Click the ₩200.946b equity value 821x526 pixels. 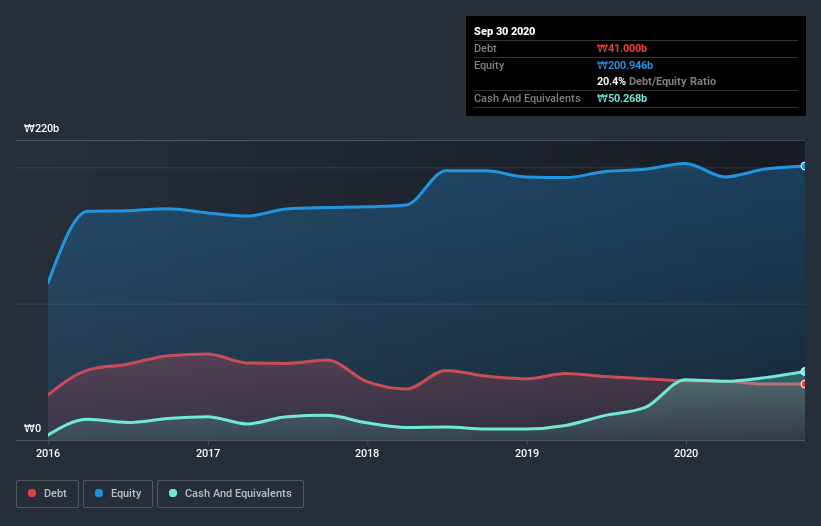(x=625, y=65)
